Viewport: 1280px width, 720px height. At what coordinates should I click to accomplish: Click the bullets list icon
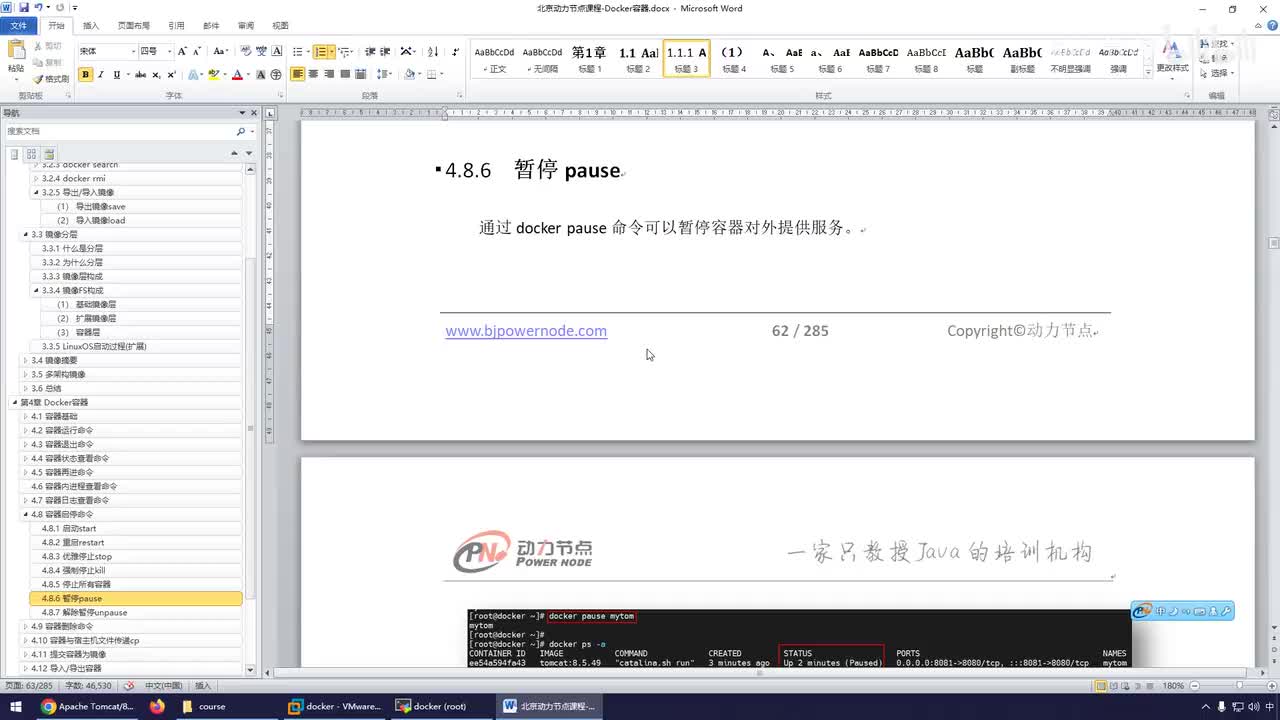pyautogui.click(x=298, y=51)
